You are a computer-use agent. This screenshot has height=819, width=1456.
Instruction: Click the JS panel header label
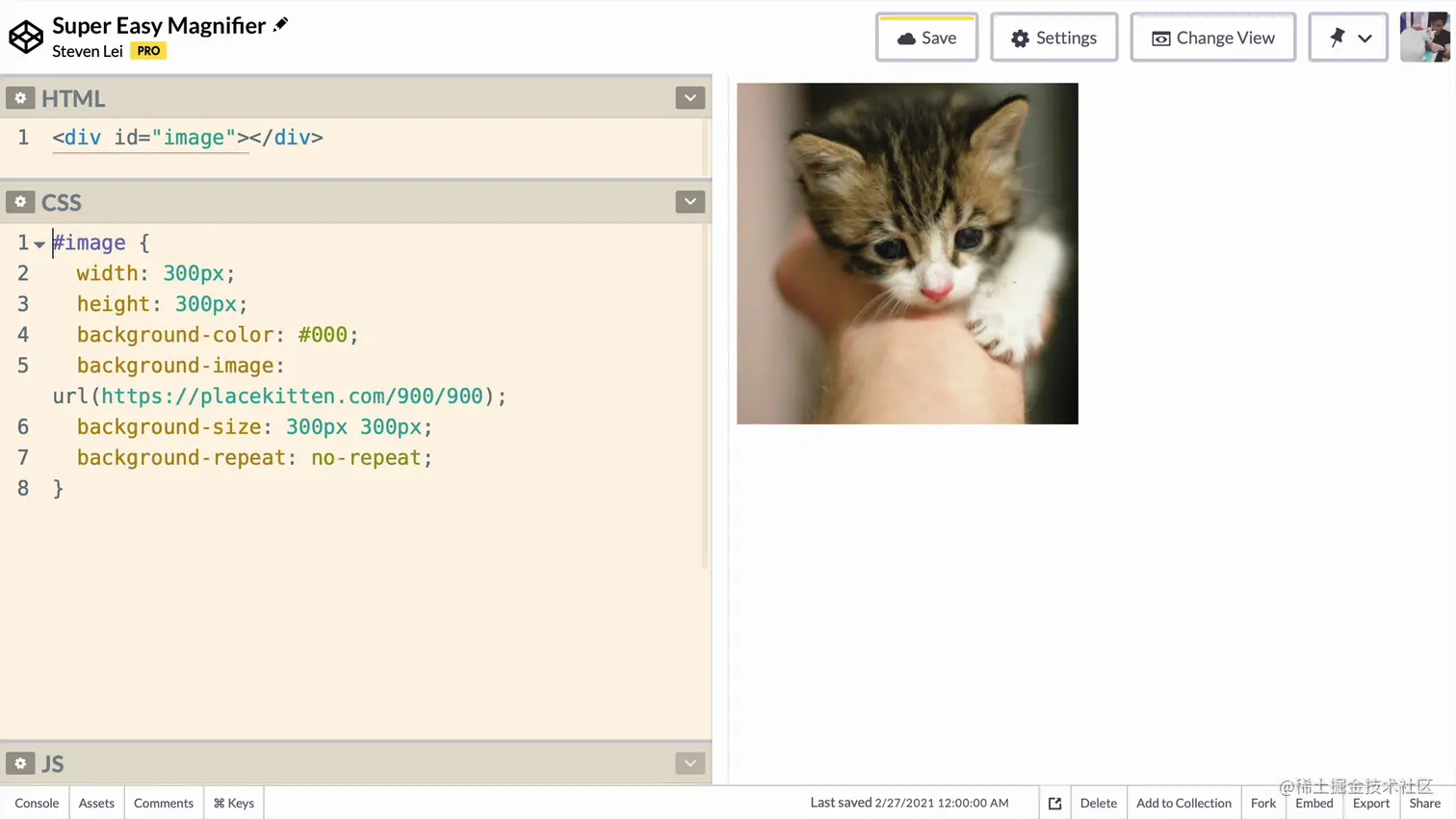(53, 763)
